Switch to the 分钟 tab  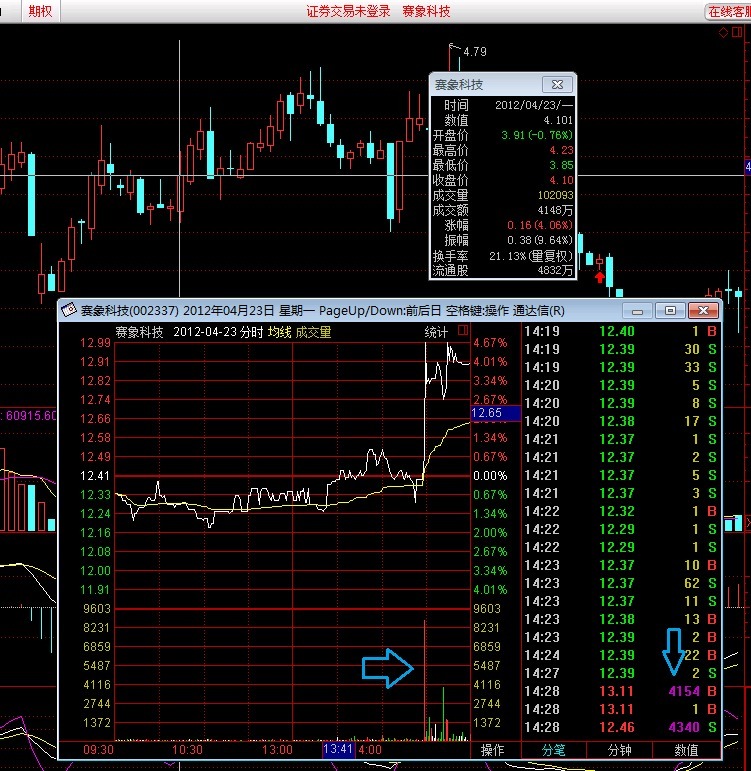tap(619, 749)
